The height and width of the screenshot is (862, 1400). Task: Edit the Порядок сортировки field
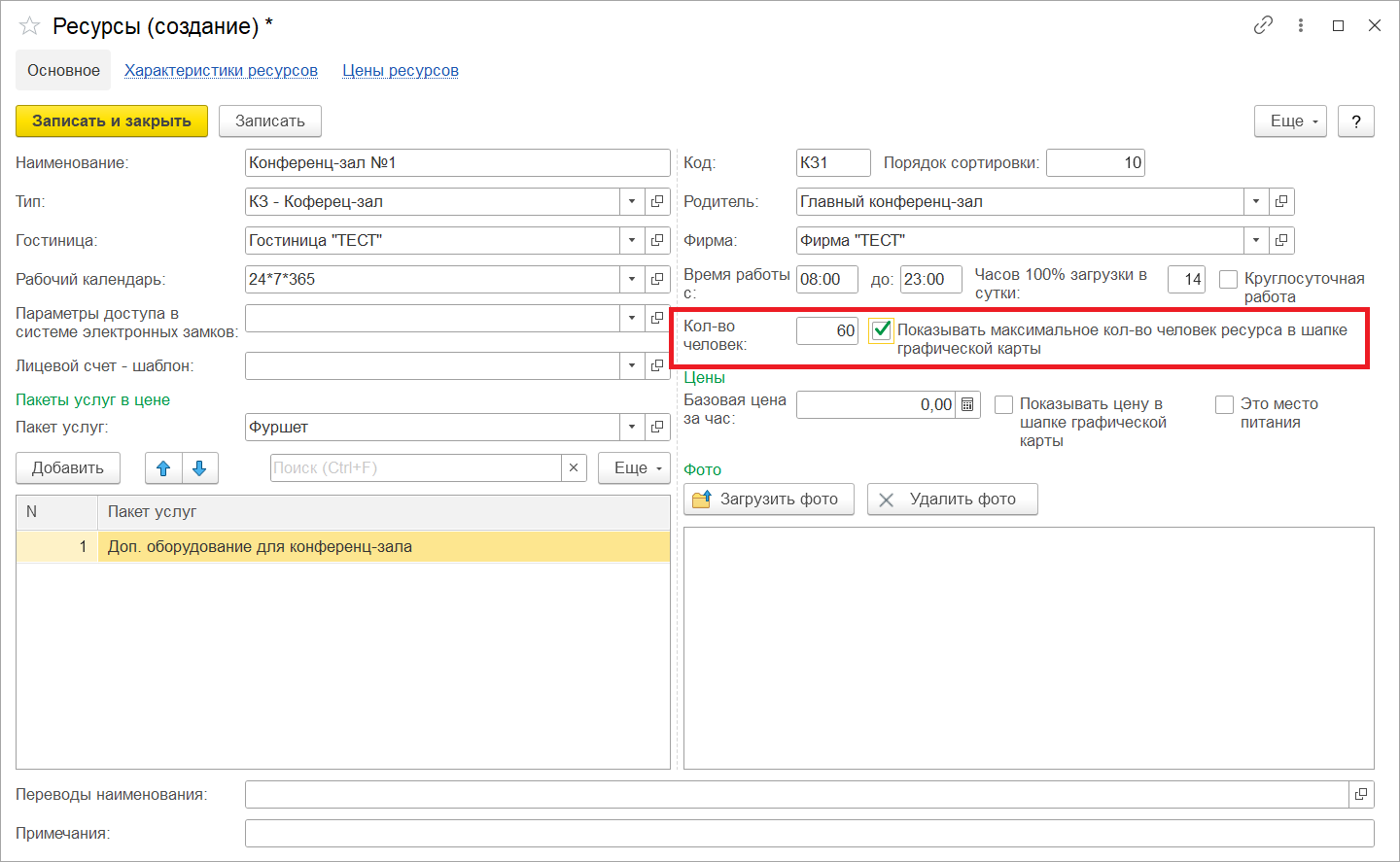coord(1096,162)
